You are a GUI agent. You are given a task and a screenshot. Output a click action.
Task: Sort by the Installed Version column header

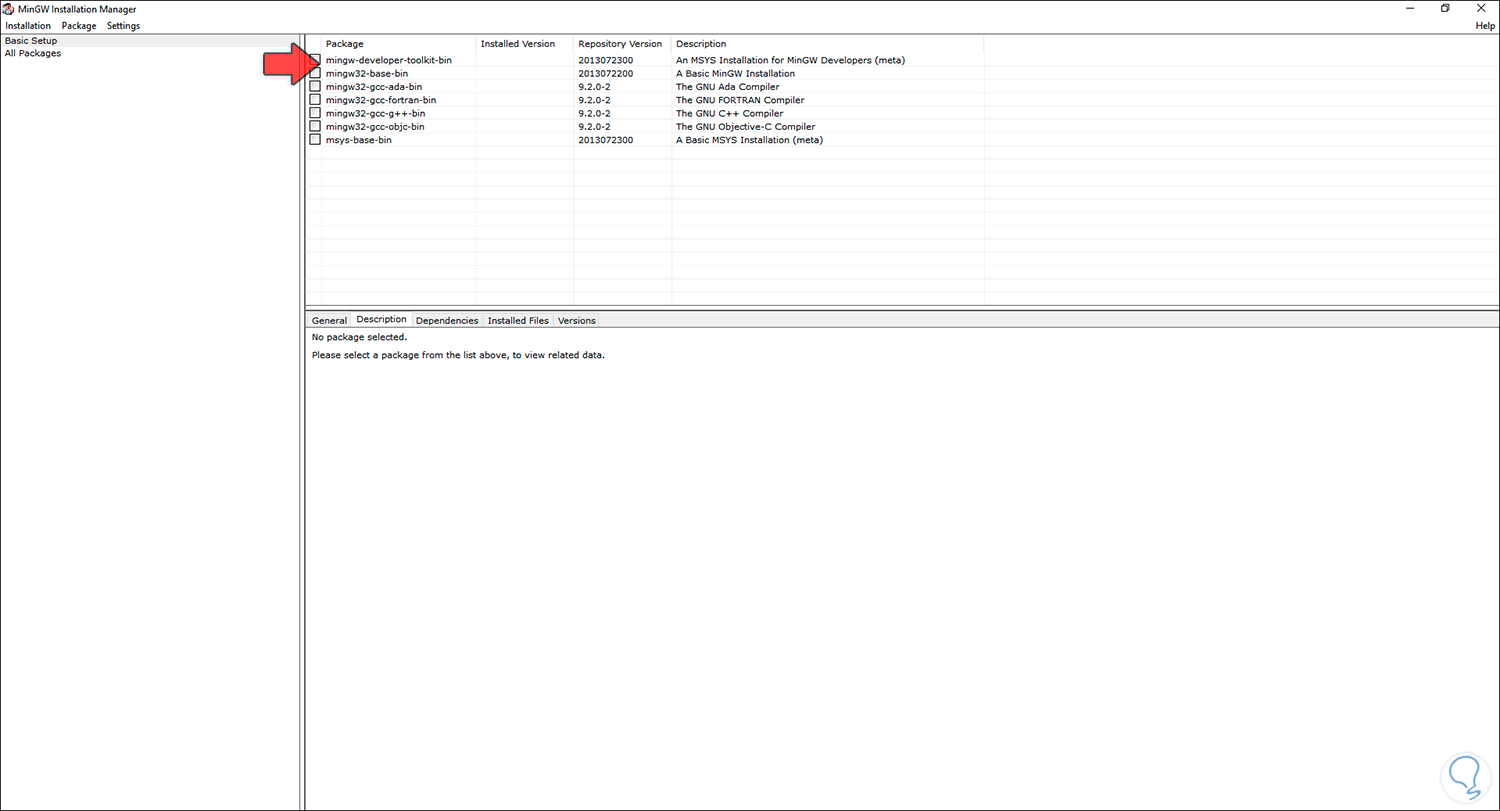[x=525, y=44]
